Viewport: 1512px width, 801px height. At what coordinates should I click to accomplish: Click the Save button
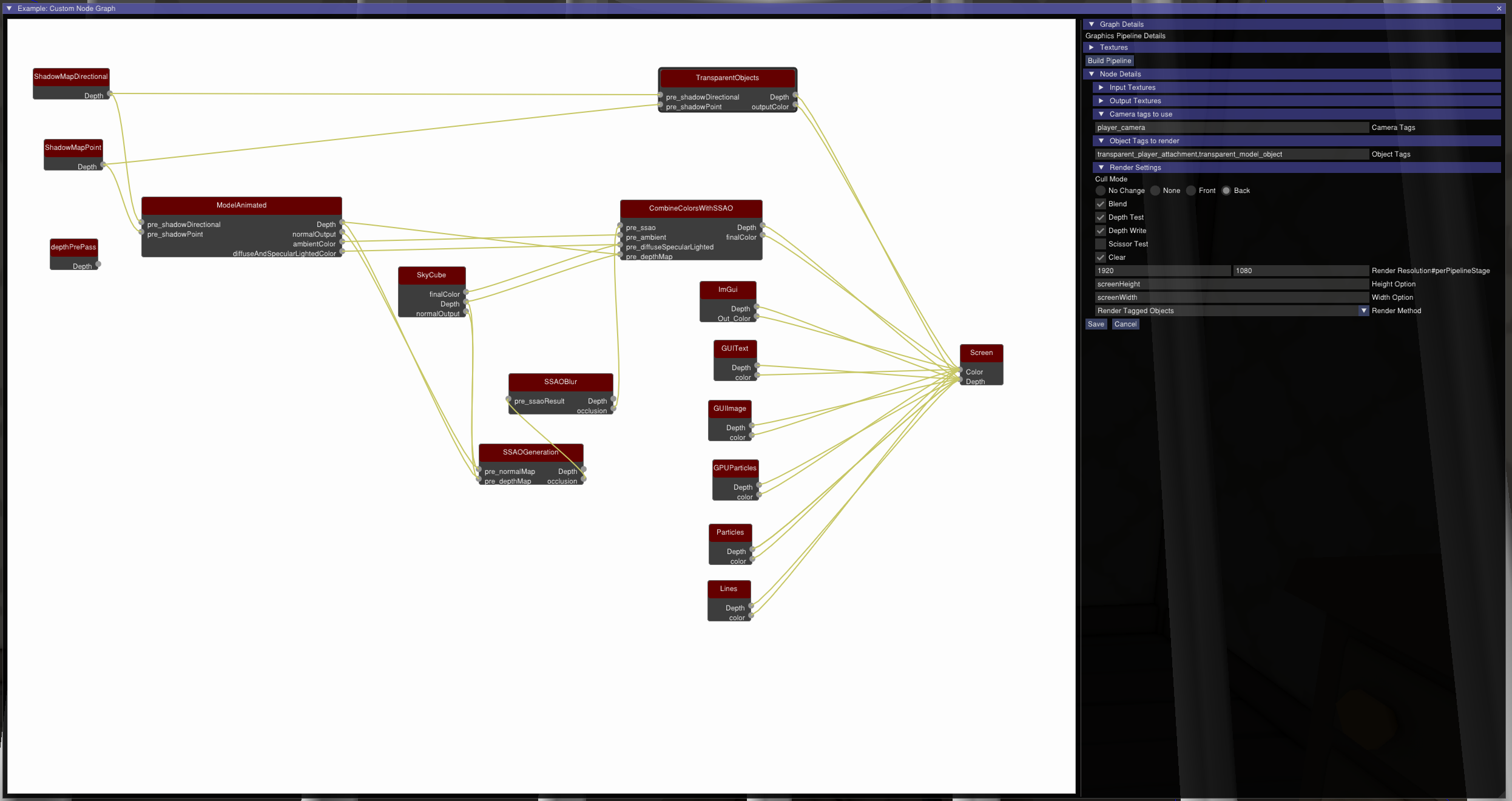coord(1096,324)
